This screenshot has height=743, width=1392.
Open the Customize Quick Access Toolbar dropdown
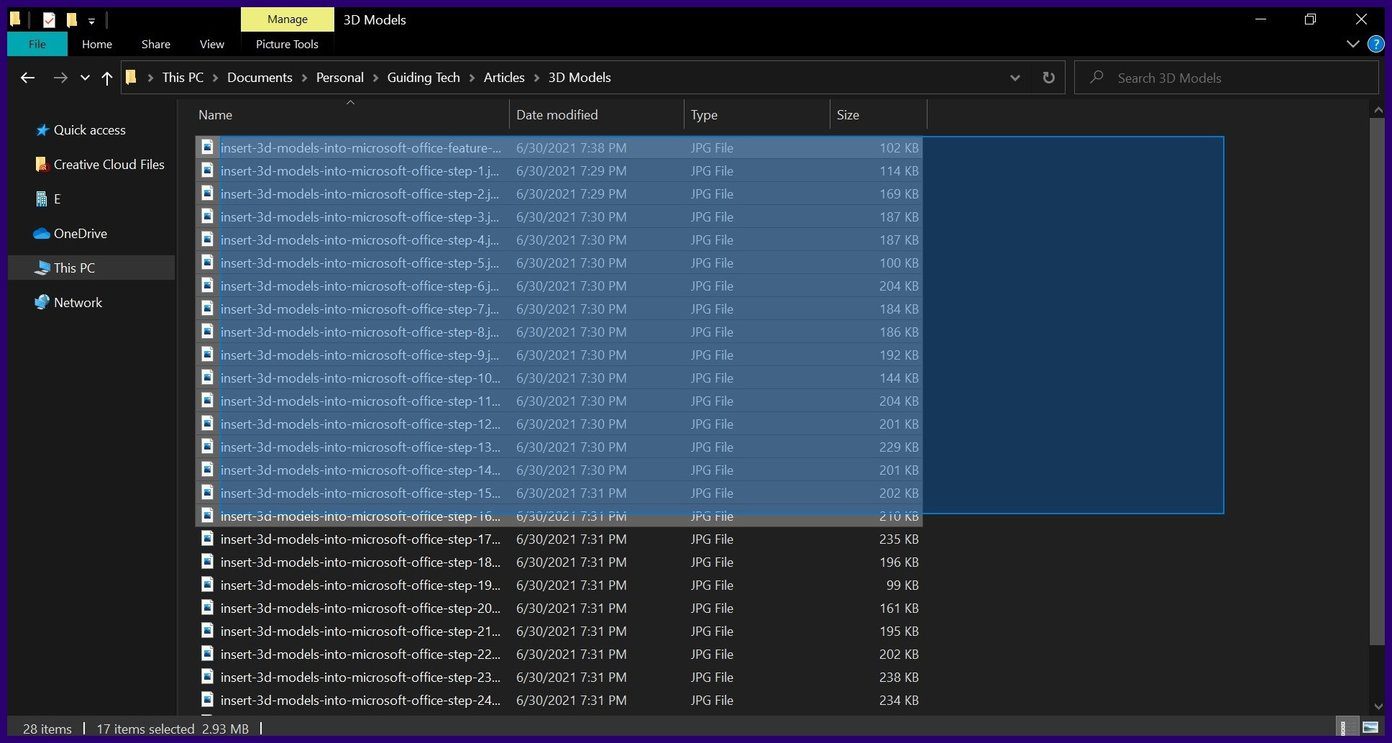(x=92, y=21)
